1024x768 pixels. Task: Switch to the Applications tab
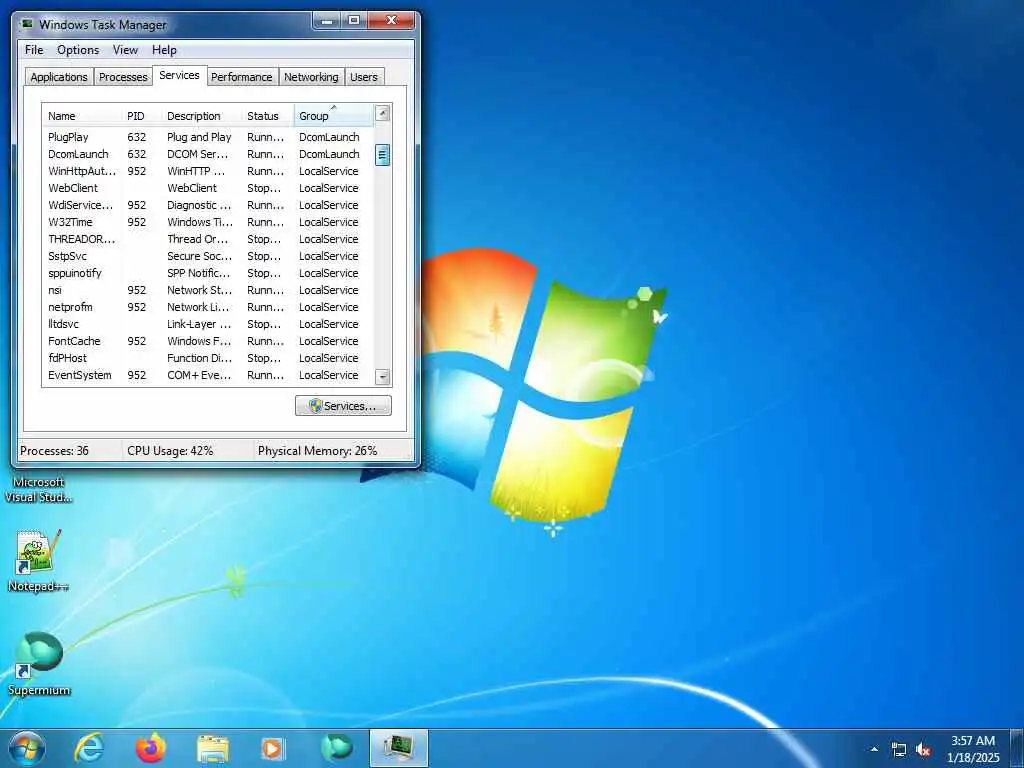click(x=59, y=77)
